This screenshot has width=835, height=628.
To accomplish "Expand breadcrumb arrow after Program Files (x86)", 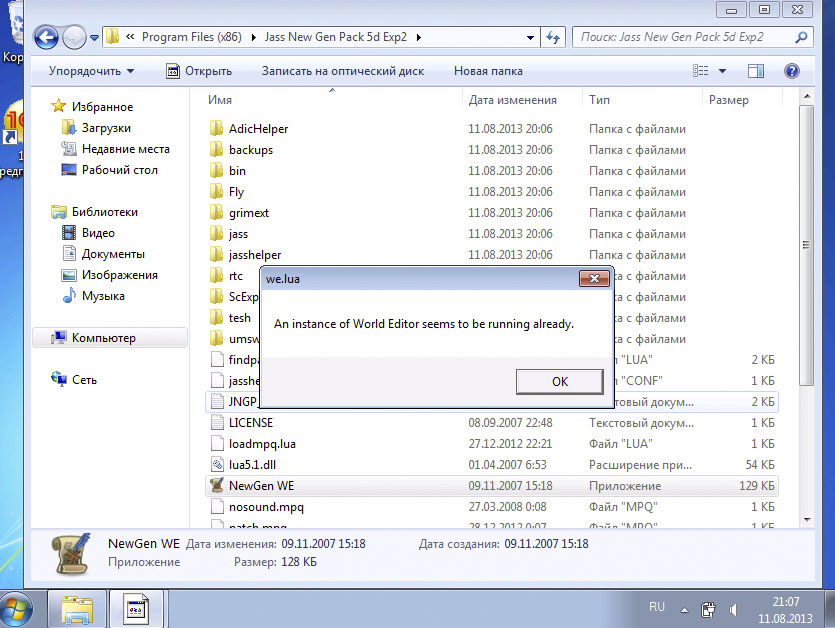I will [253, 37].
